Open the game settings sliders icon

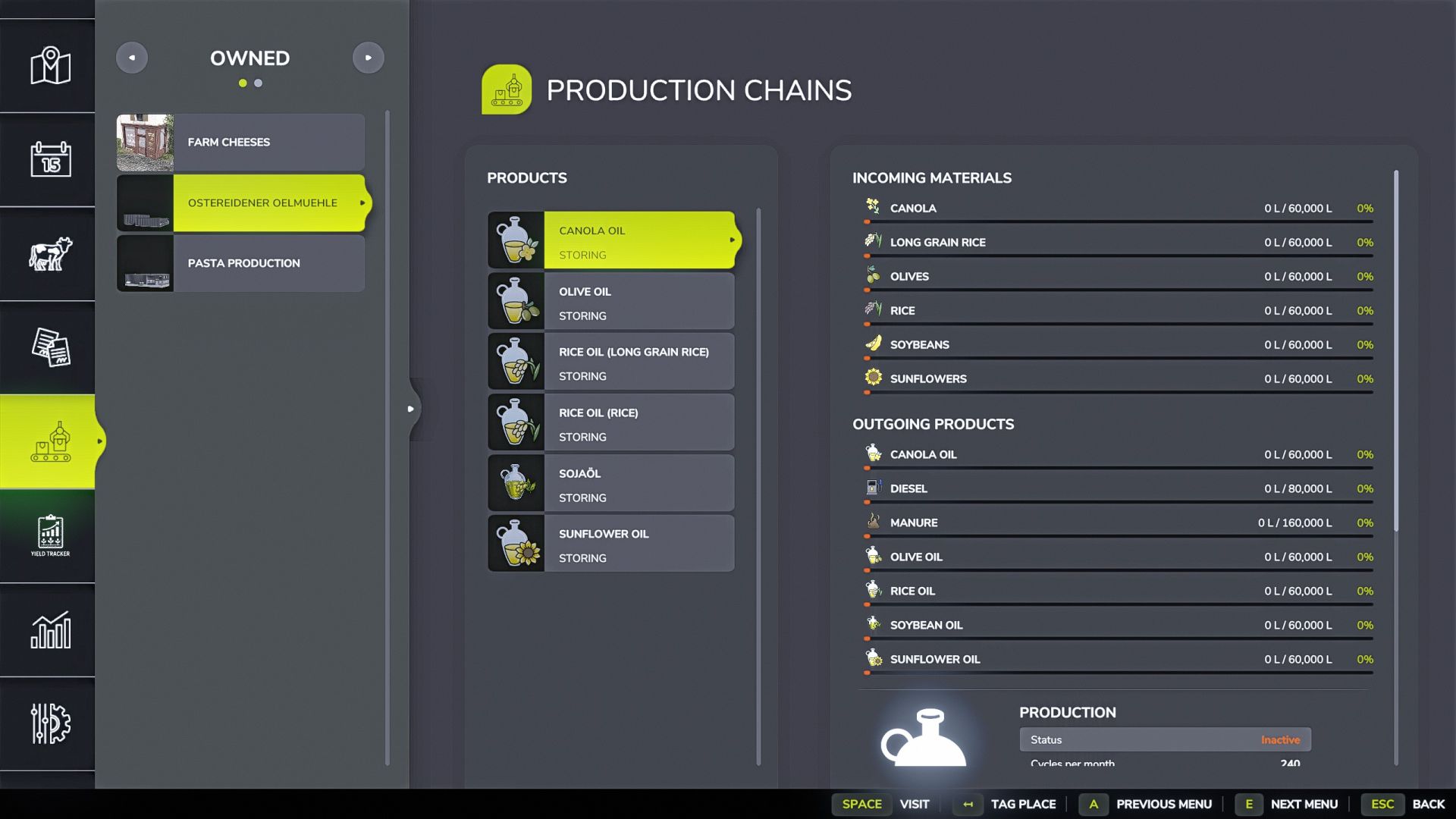pyautogui.click(x=50, y=723)
